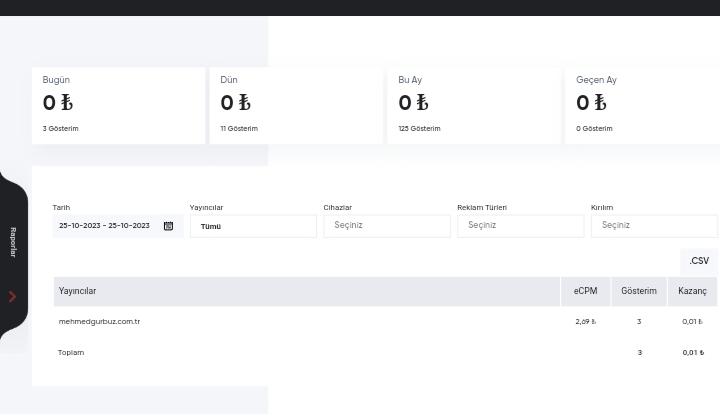The height and width of the screenshot is (414, 720).
Task: Open the Cihazlar Seçiniz dropdown
Action: [x=387, y=226]
